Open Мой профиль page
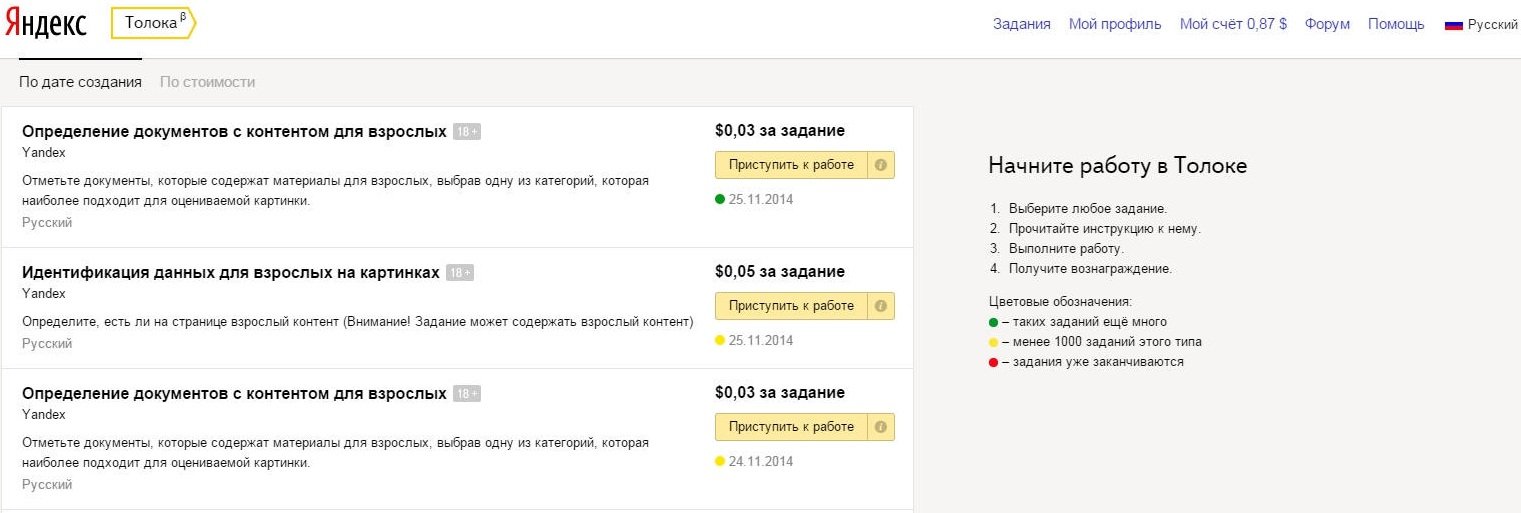This screenshot has width=1521, height=513. click(1115, 24)
